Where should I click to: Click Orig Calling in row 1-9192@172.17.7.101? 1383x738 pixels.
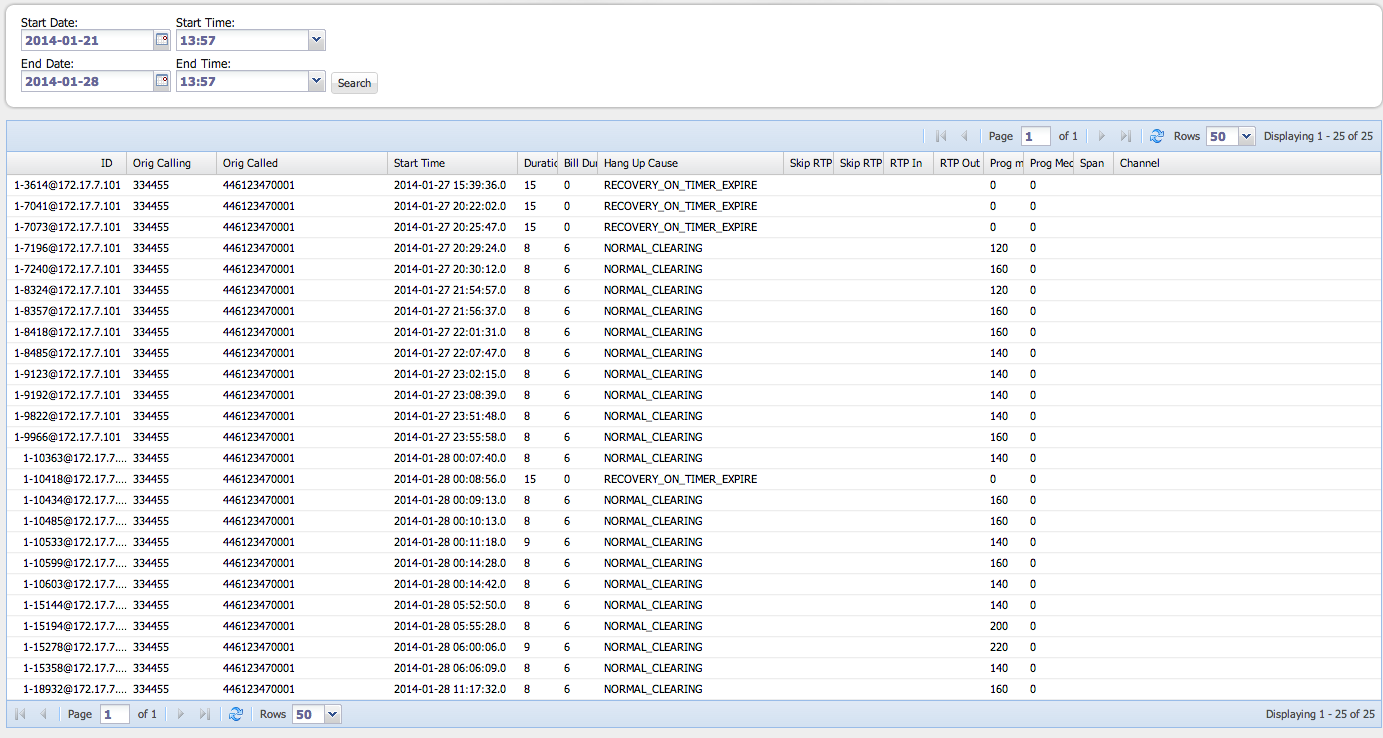point(151,395)
